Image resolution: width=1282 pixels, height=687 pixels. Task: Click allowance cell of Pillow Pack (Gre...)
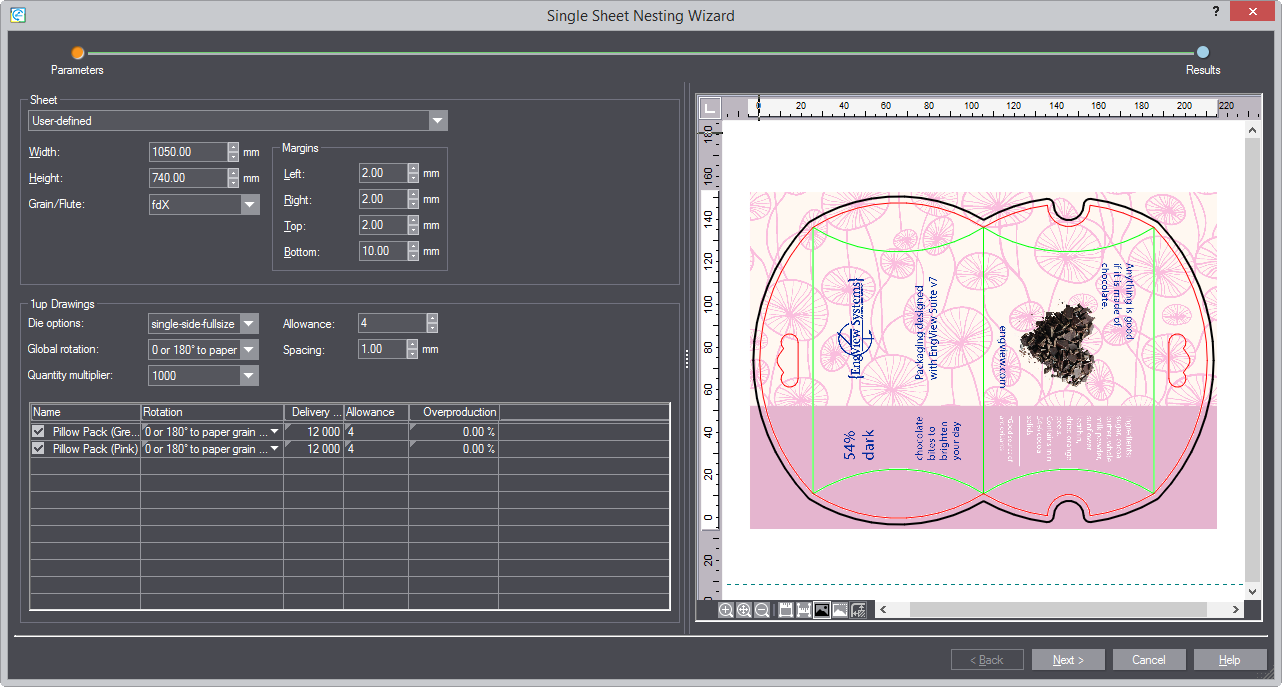[x=376, y=432]
